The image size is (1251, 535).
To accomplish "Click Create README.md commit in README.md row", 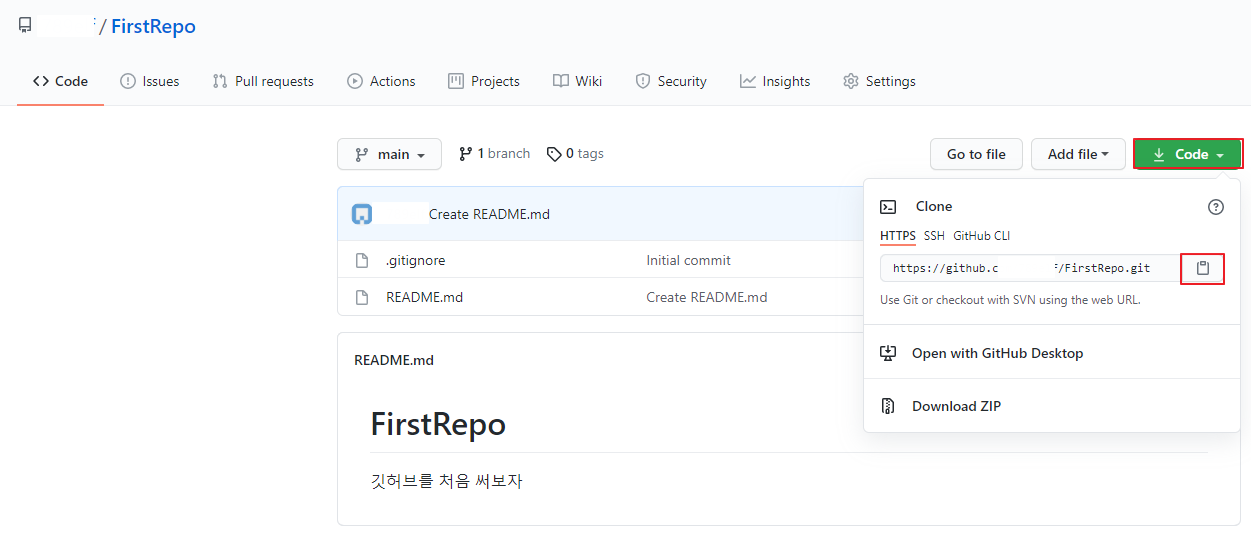I will tap(707, 297).
